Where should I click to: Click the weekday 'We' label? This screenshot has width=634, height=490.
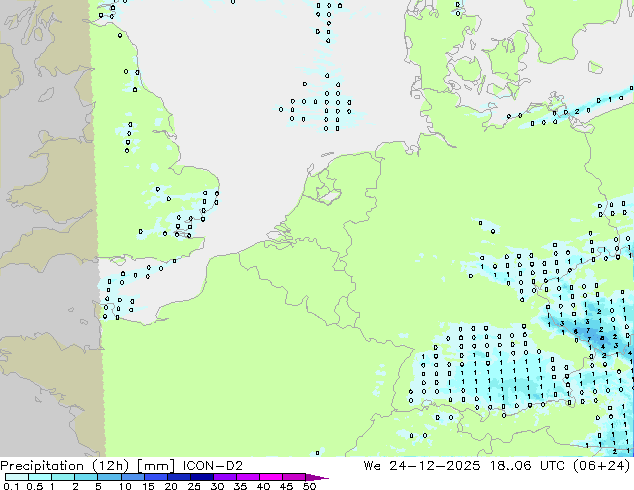(372, 466)
